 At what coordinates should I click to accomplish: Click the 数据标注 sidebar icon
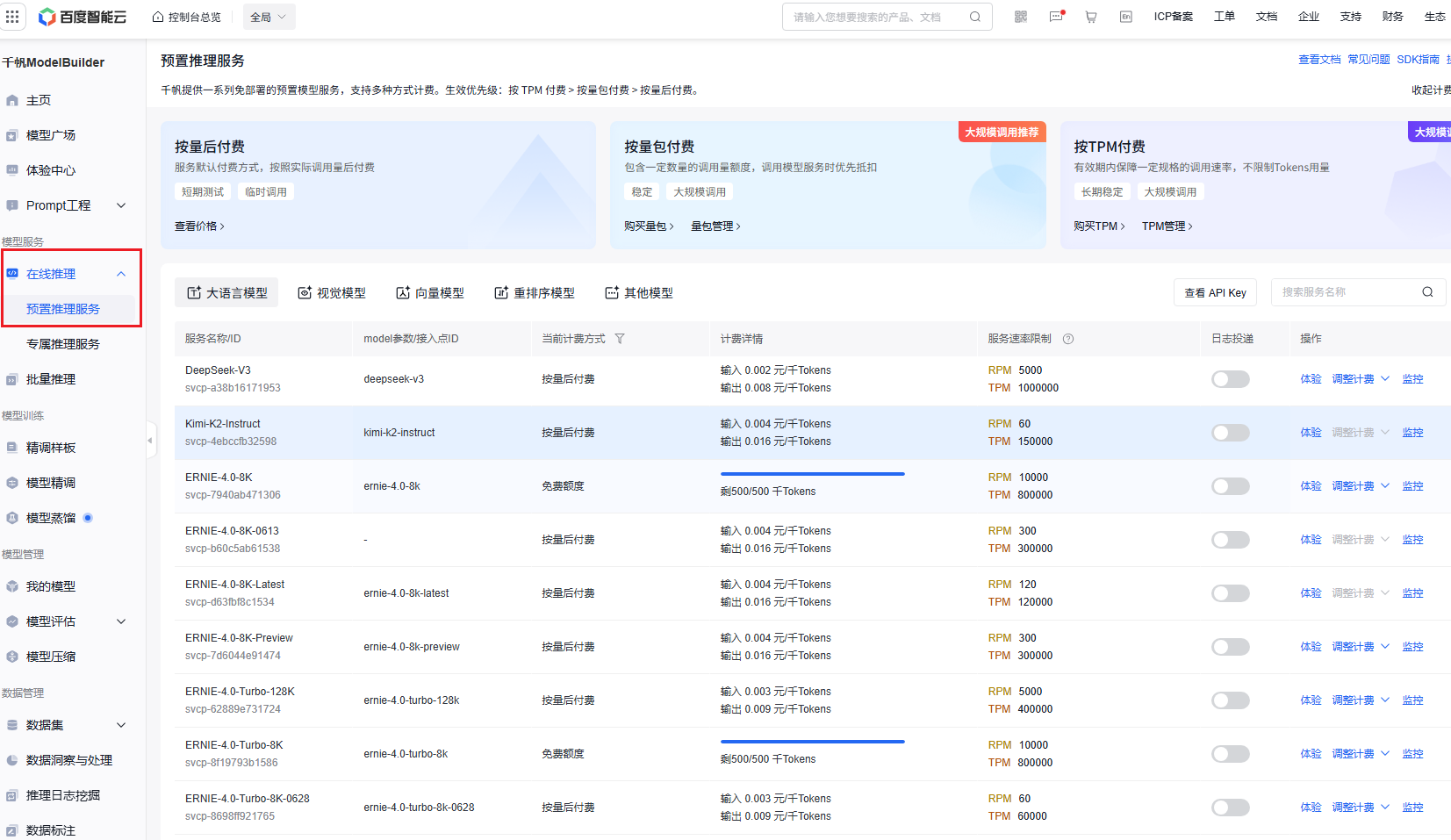[12, 830]
